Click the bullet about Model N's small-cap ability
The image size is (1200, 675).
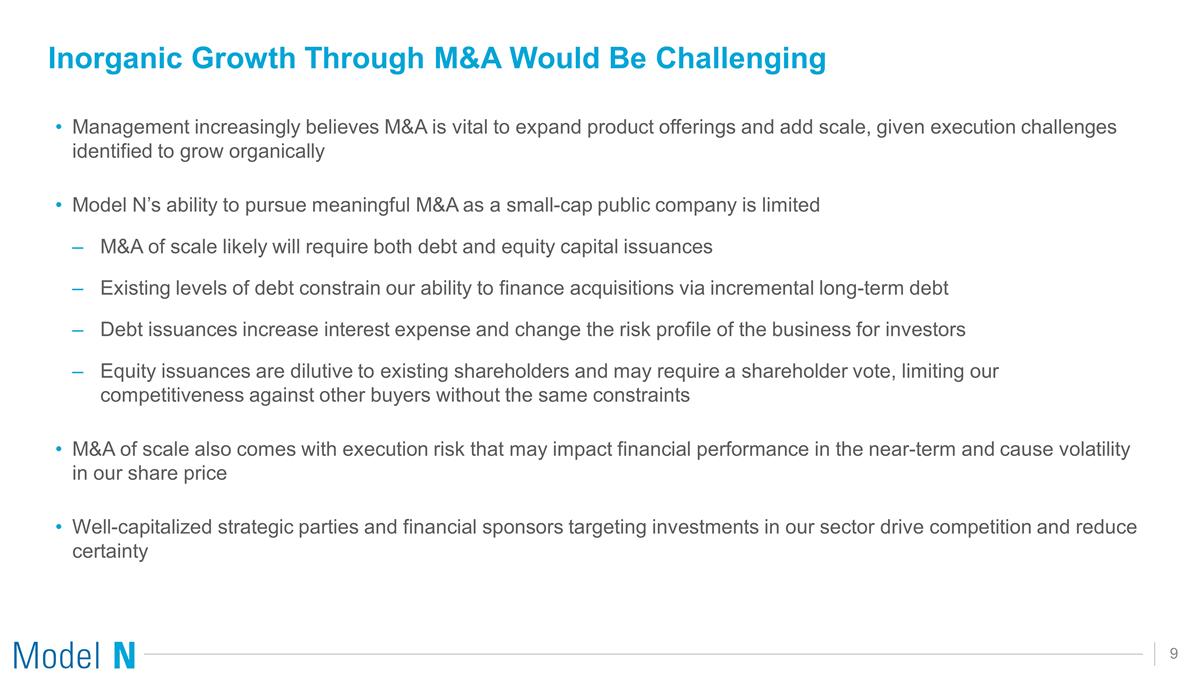(x=446, y=205)
